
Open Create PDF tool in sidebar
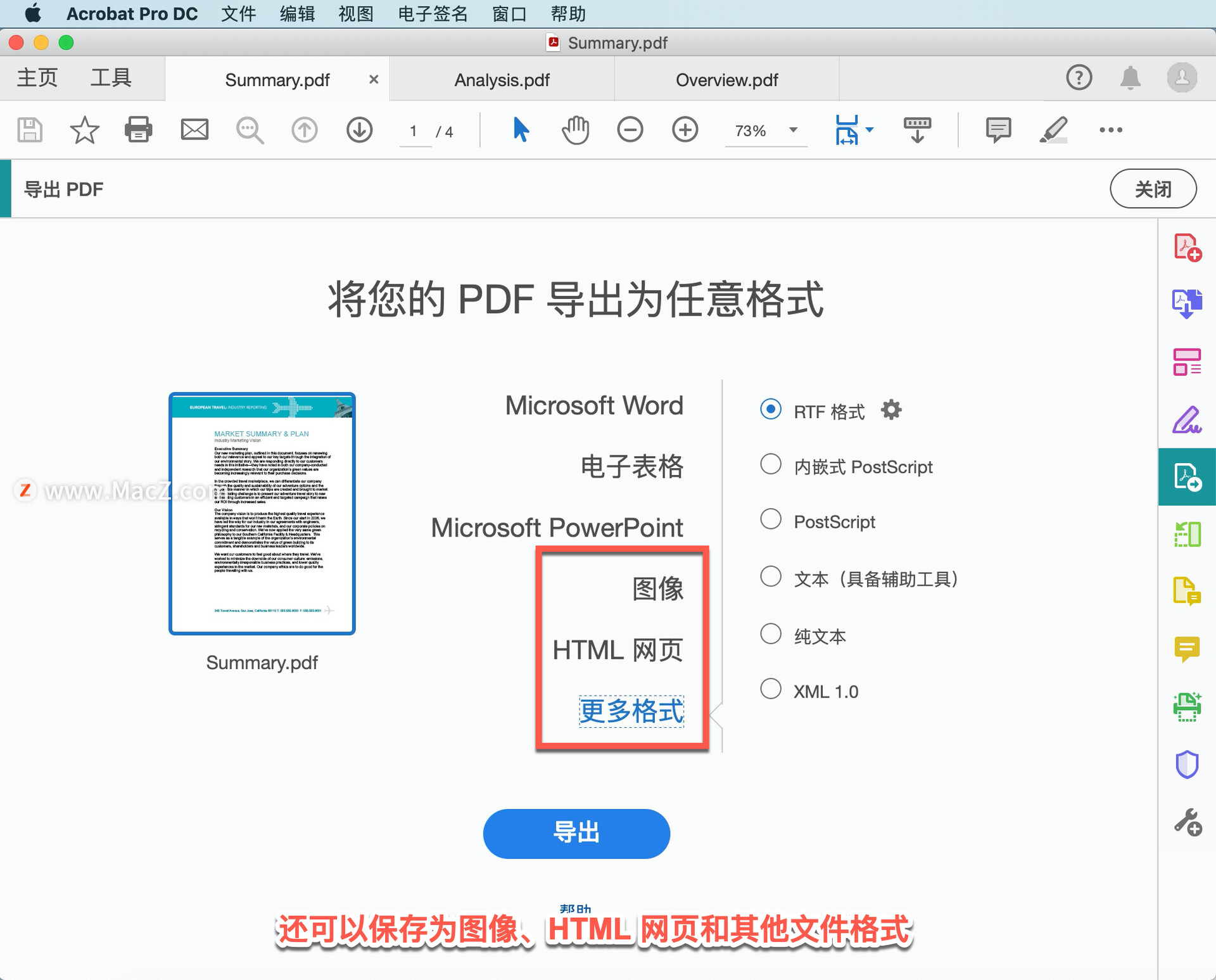coord(1187,247)
